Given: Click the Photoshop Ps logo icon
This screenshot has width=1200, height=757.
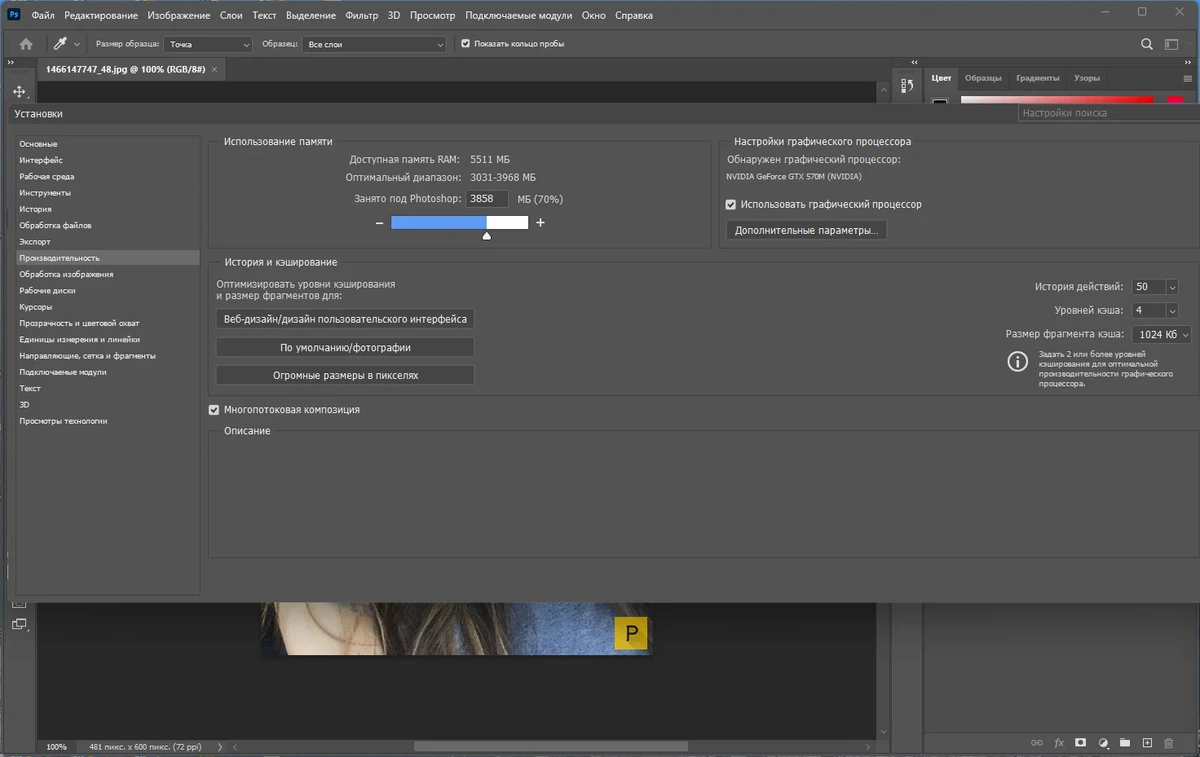Looking at the screenshot, I should [x=14, y=15].
